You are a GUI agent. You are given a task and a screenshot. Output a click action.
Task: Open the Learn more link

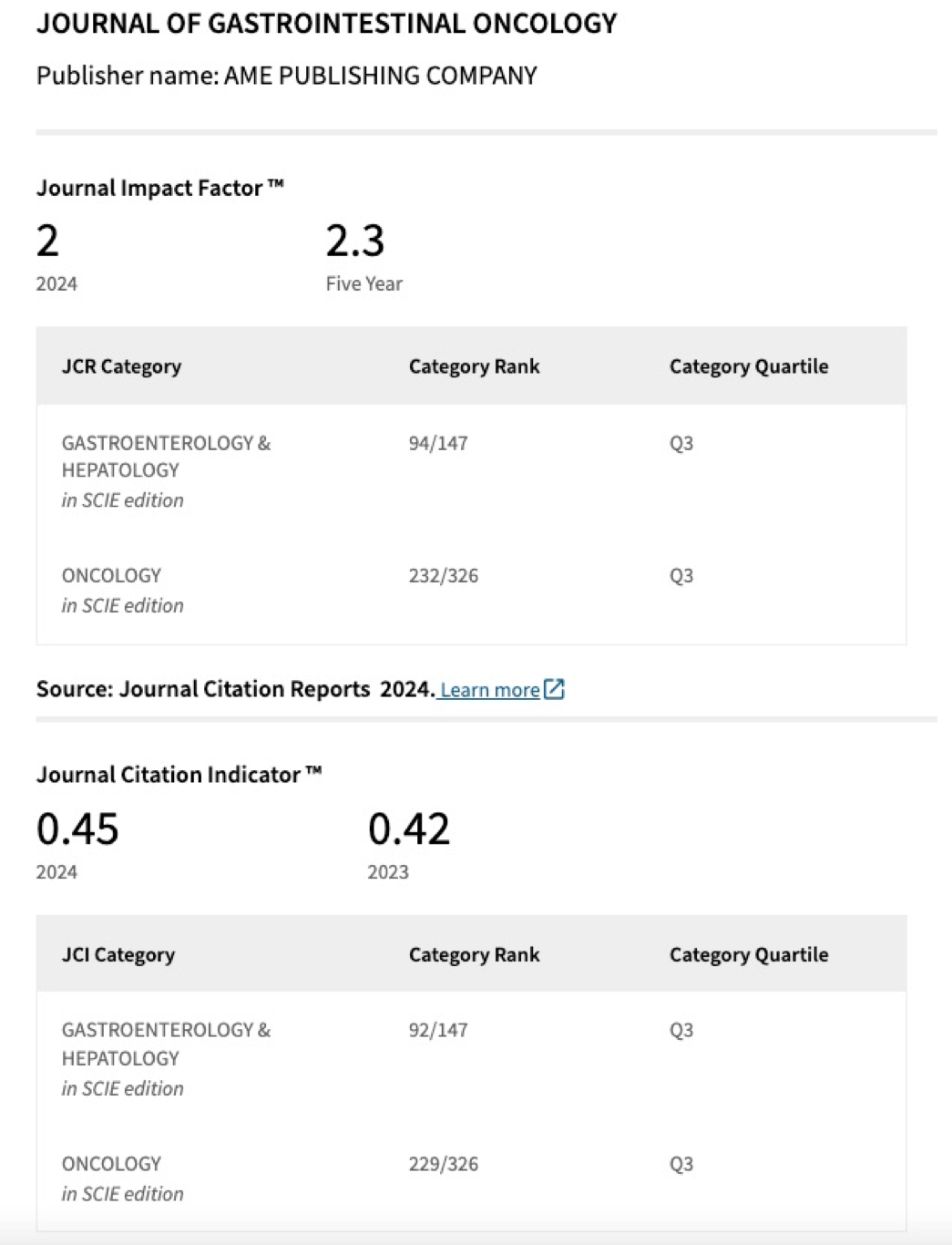[490, 690]
